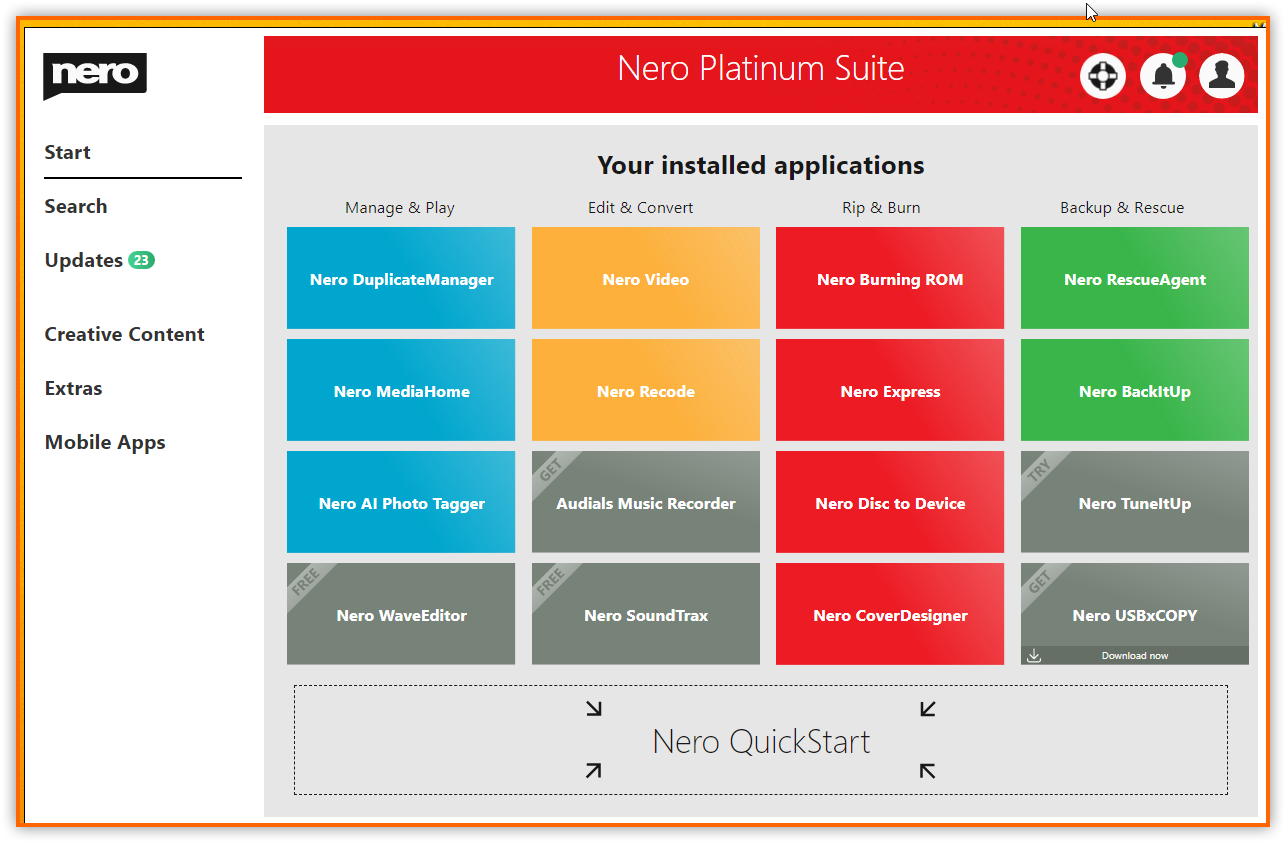This screenshot has width=1286, height=843.
Task: Open Nero Disc to Device
Action: pos(890,502)
